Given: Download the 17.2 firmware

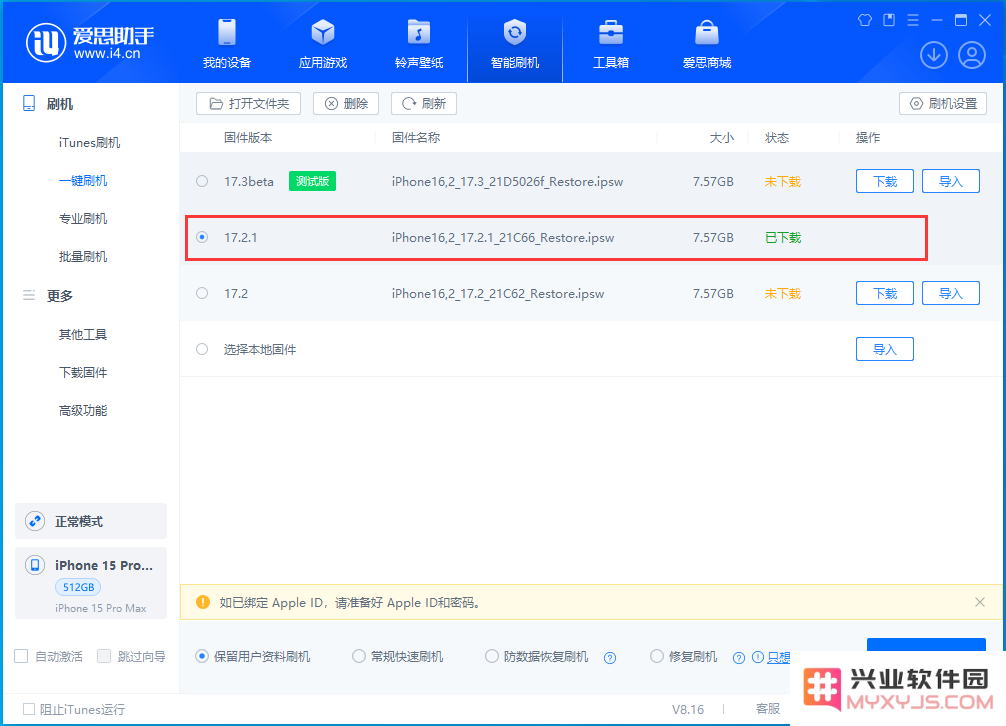Looking at the screenshot, I should tap(885, 293).
